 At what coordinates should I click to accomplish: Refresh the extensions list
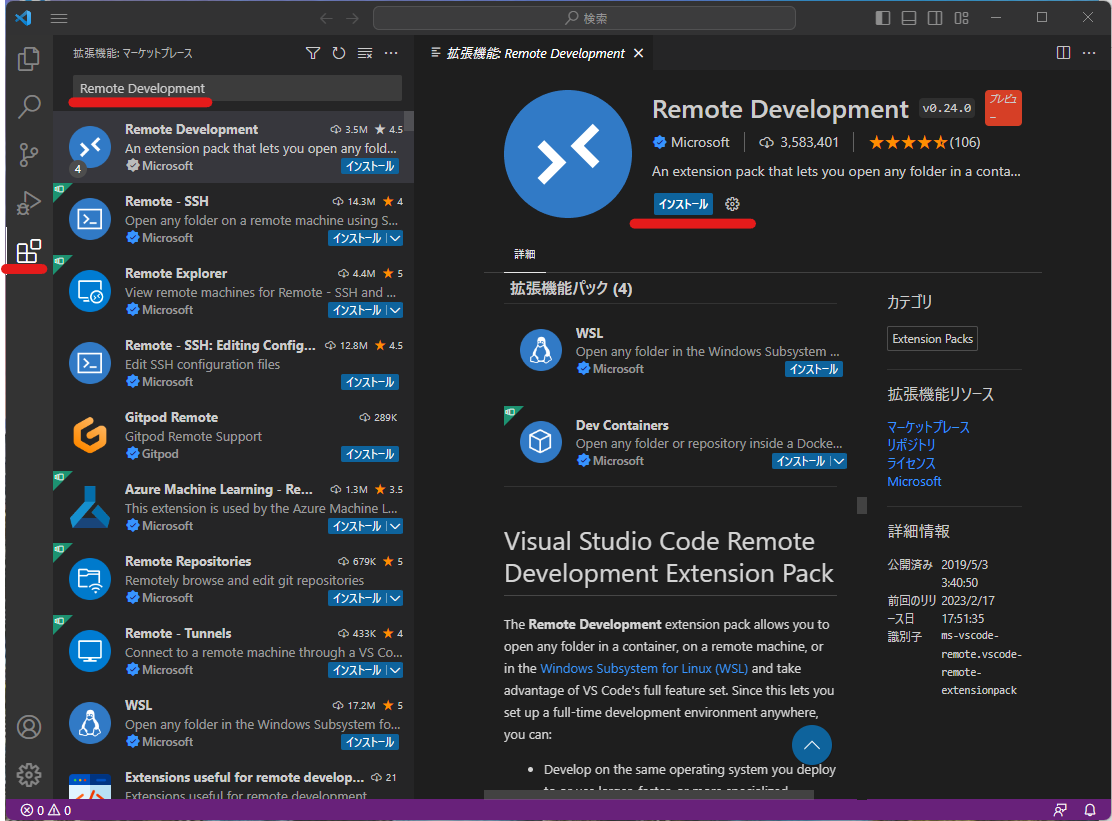click(339, 52)
